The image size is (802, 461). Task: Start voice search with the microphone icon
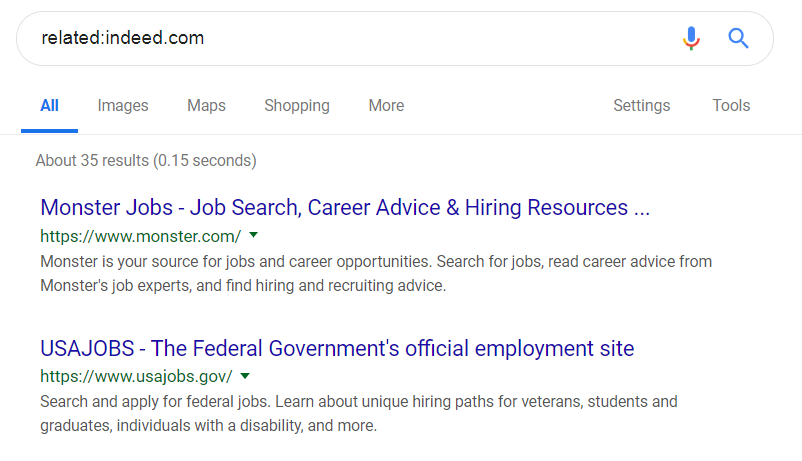pyautogui.click(x=691, y=38)
